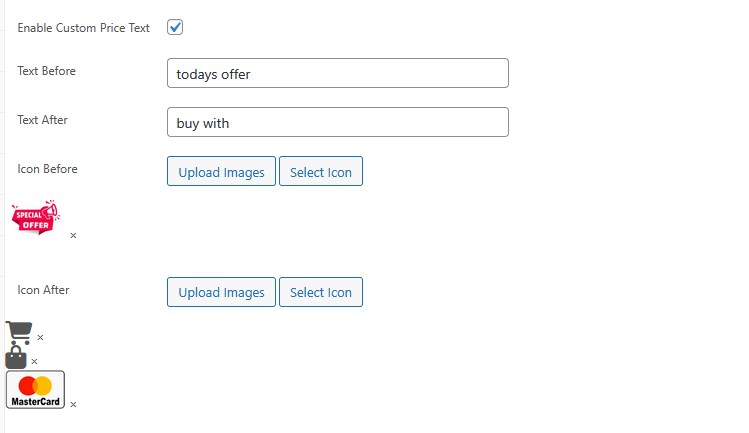This screenshot has height=433, width=749.
Task: Click Upload Images for Icon Before
Action: pos(221,172)
